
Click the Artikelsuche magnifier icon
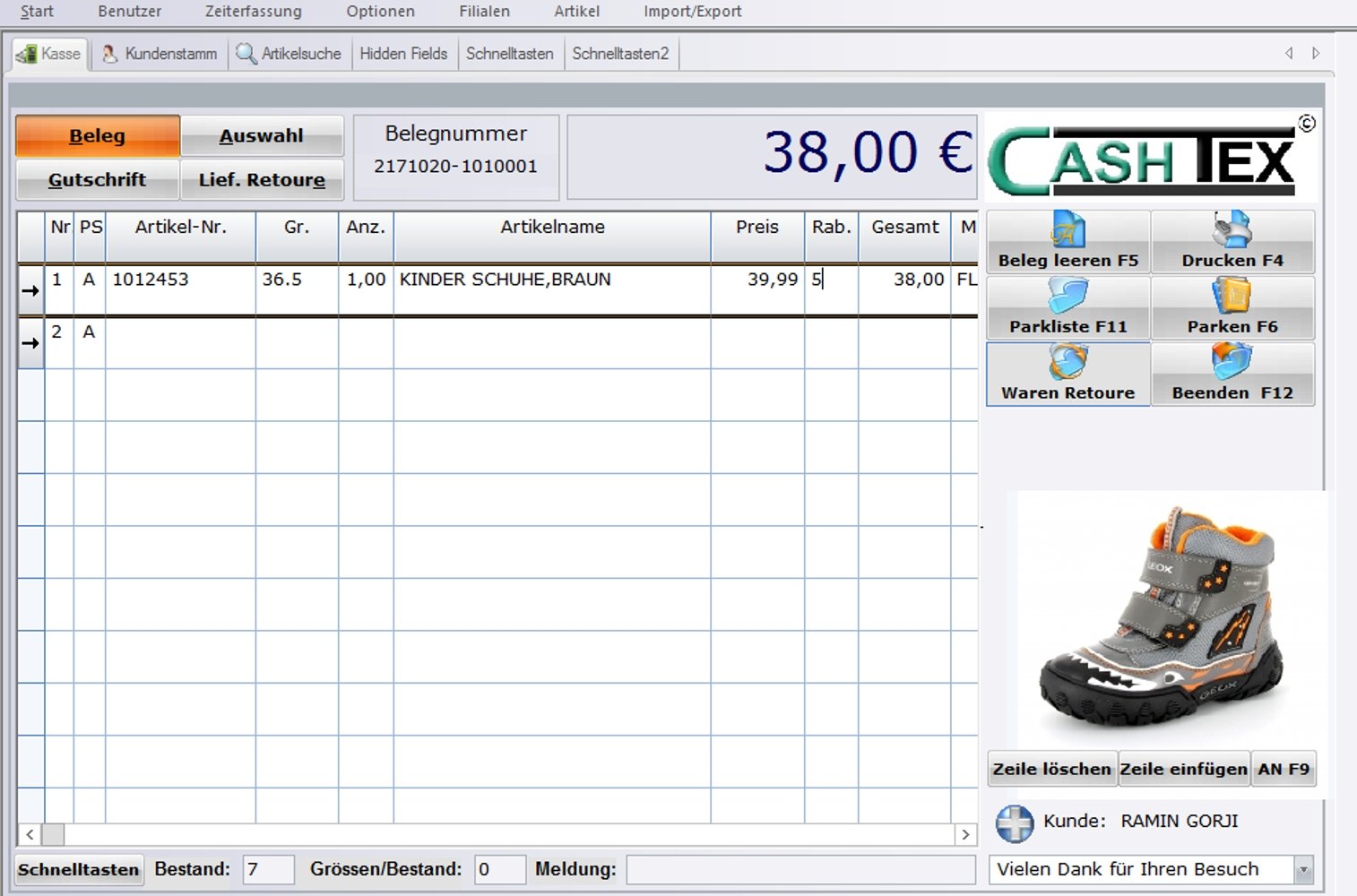pos(246,54)
